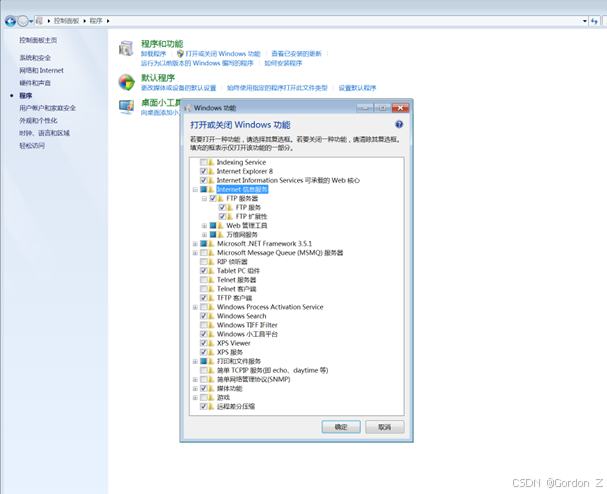The height and width of the screenshot is (494, 607).
Task: Click the 打开或关闭 Windows 功能 link
Action: tap(223, 54)
